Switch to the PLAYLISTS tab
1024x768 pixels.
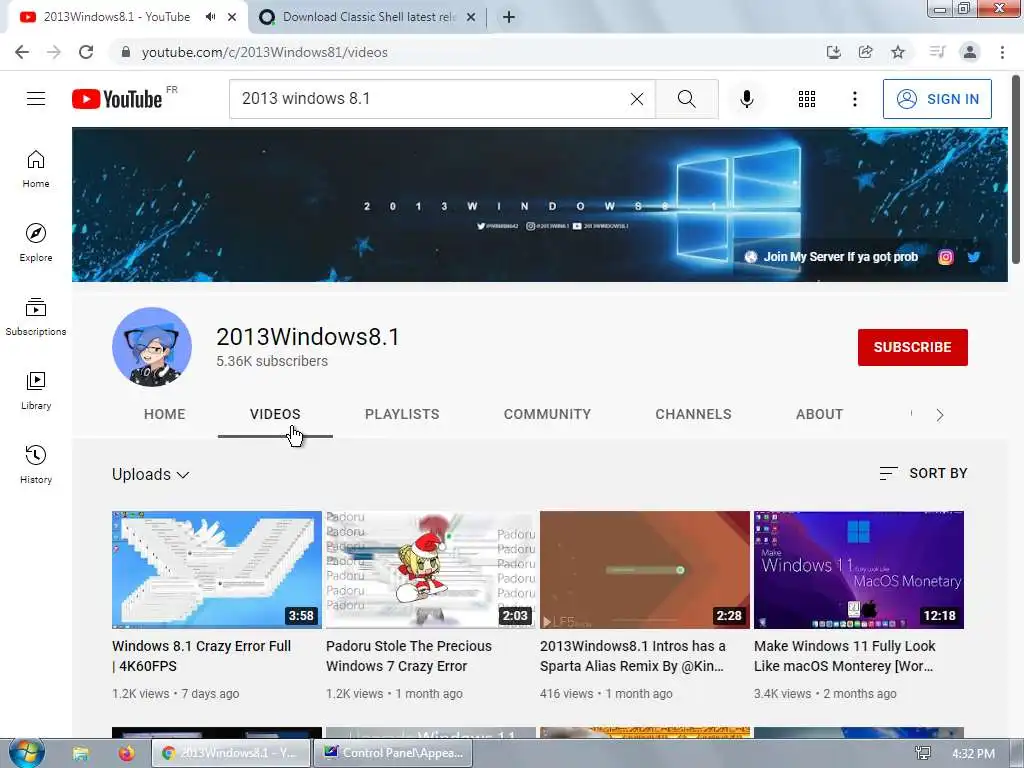[x=402, y=414]
